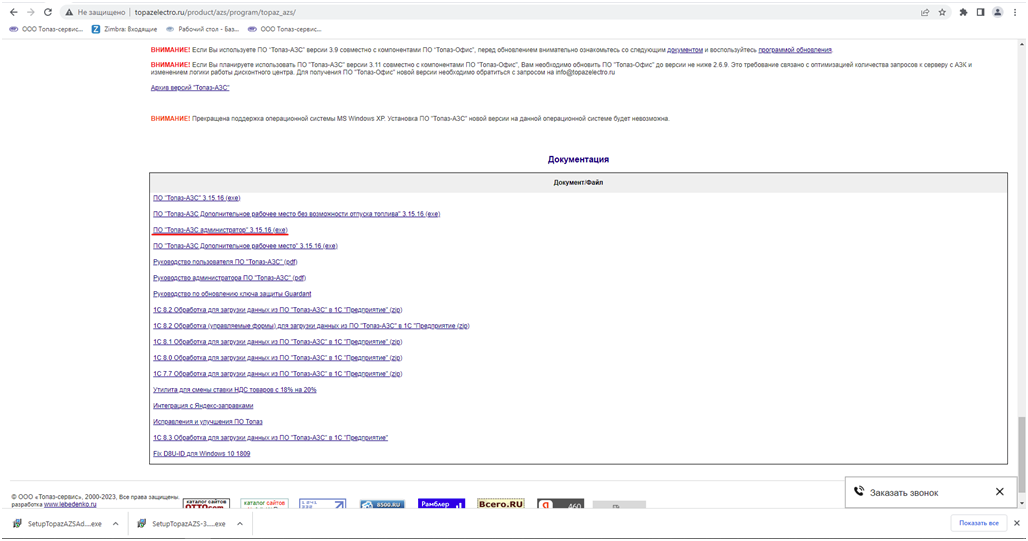Click 'Показать все' downloads button
Viewport: 1028px width, 541px height.
(x=978, y=523)
